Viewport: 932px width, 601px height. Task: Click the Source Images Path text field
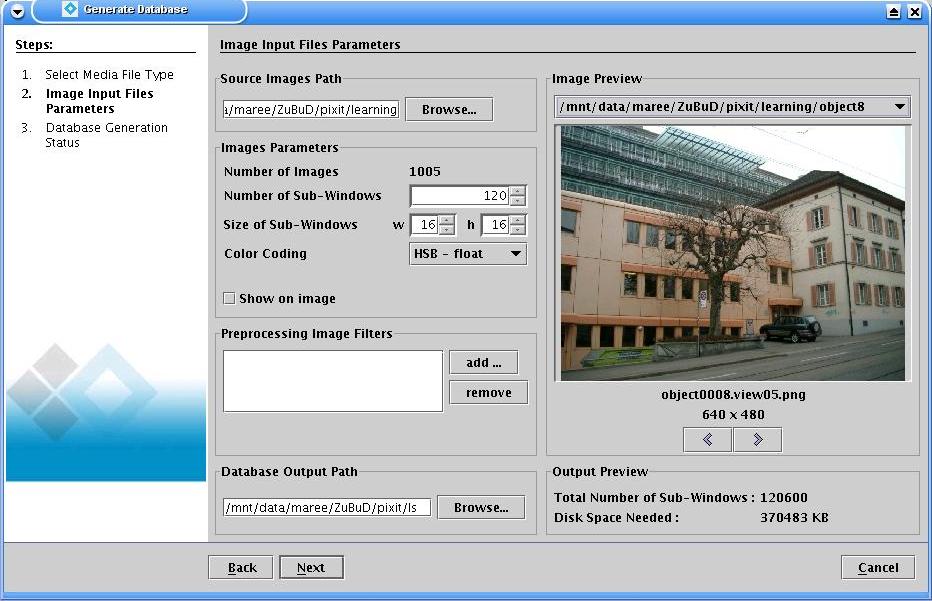click(311, 110)
